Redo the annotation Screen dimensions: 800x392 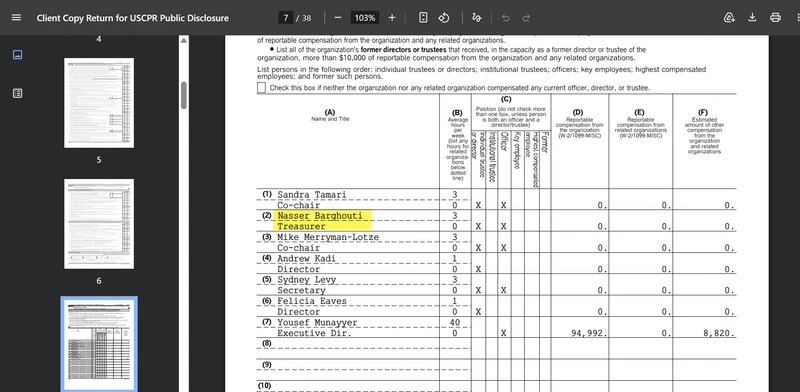[526, 17]
